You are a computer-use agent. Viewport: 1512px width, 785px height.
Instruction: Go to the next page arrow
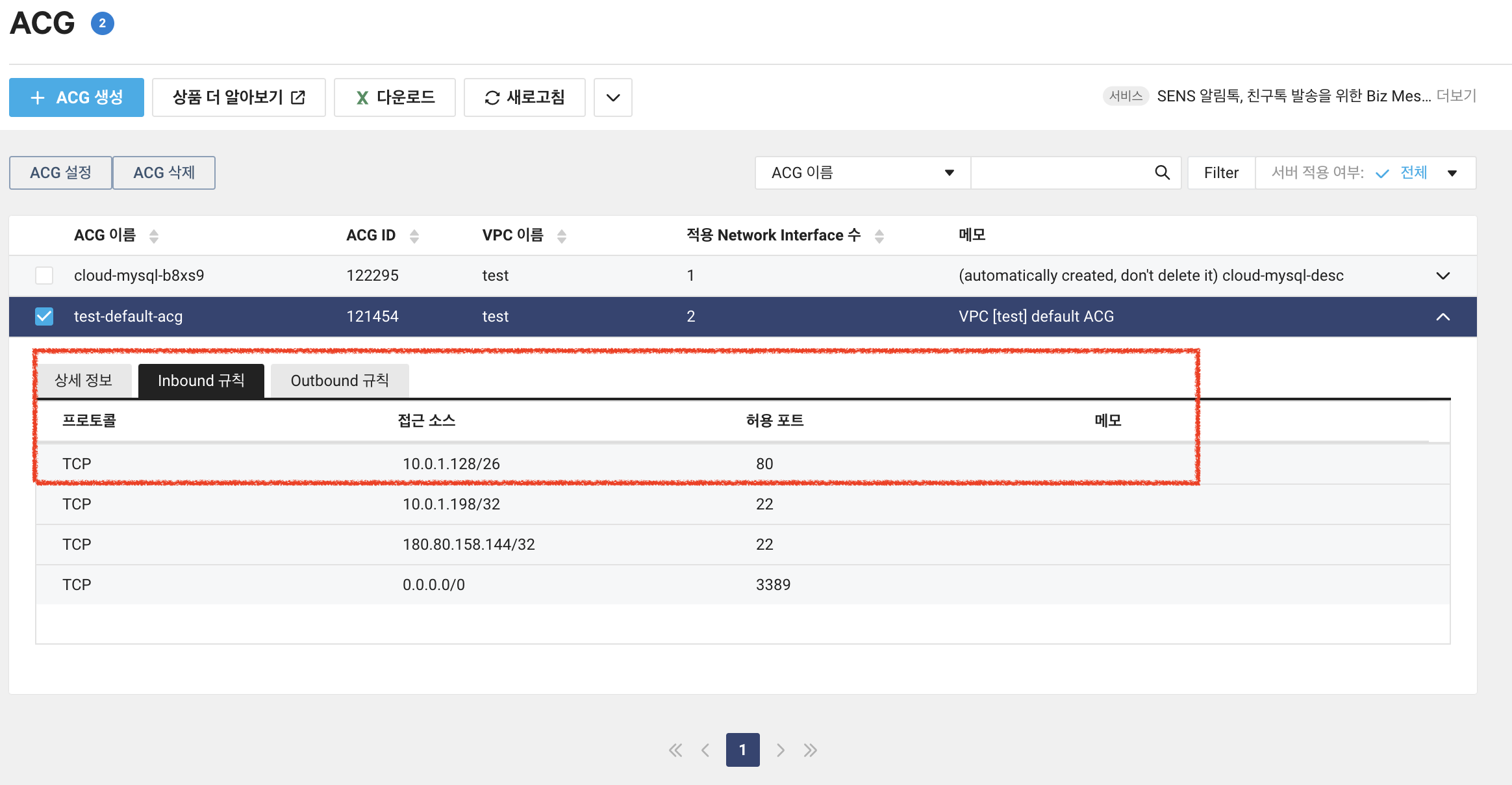780,751
